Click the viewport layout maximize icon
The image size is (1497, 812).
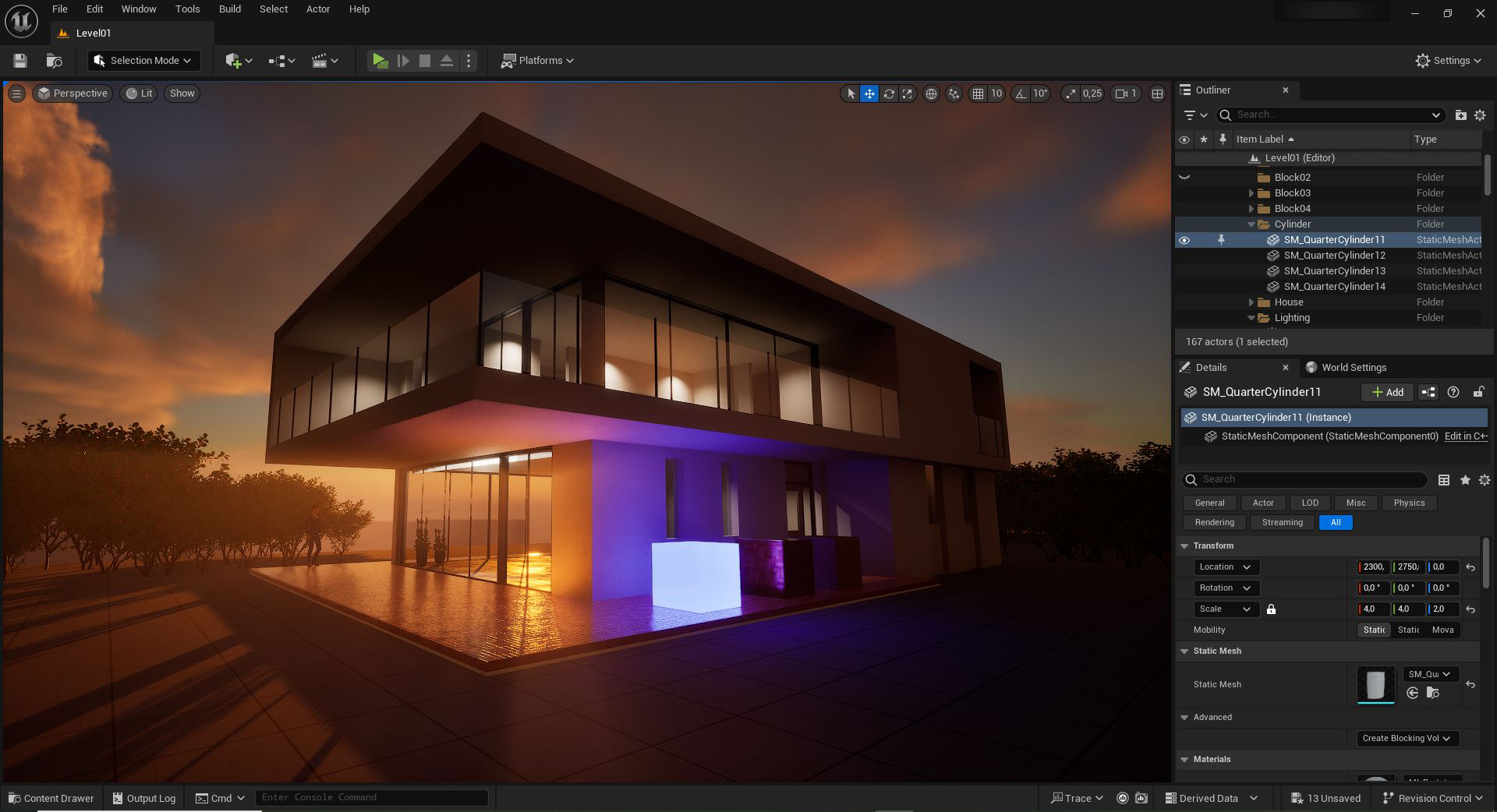pos(1157,94)
